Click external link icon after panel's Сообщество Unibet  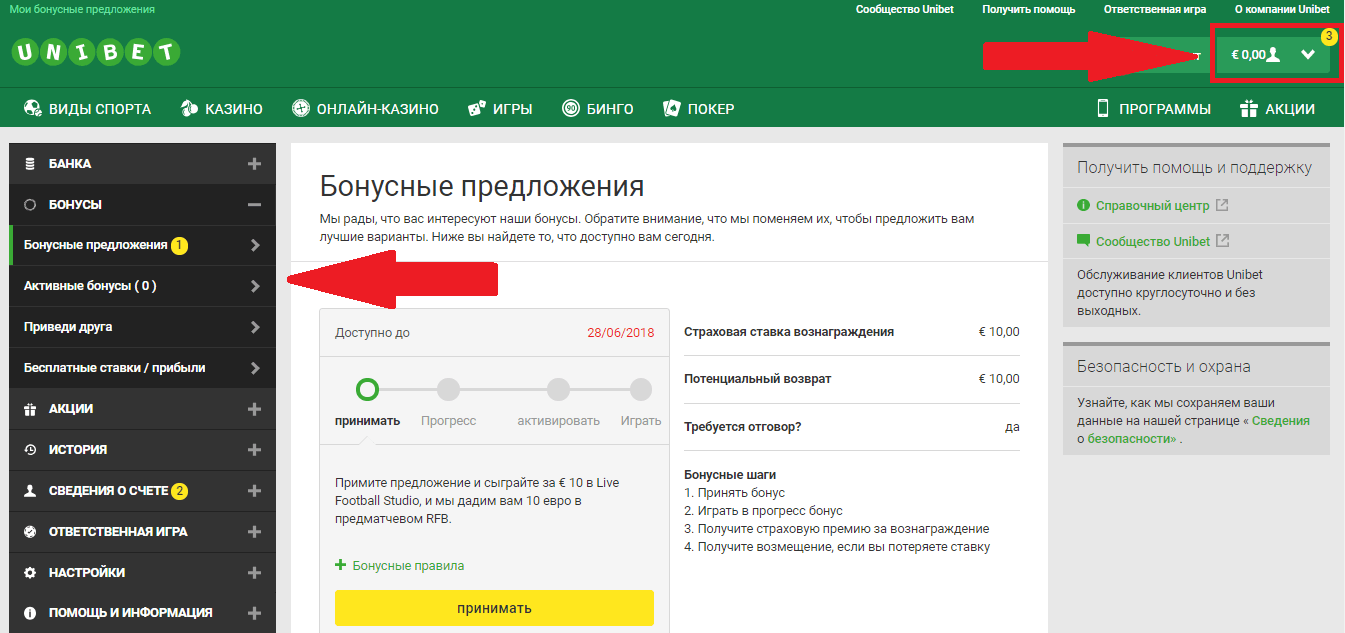pos(1223,241)
